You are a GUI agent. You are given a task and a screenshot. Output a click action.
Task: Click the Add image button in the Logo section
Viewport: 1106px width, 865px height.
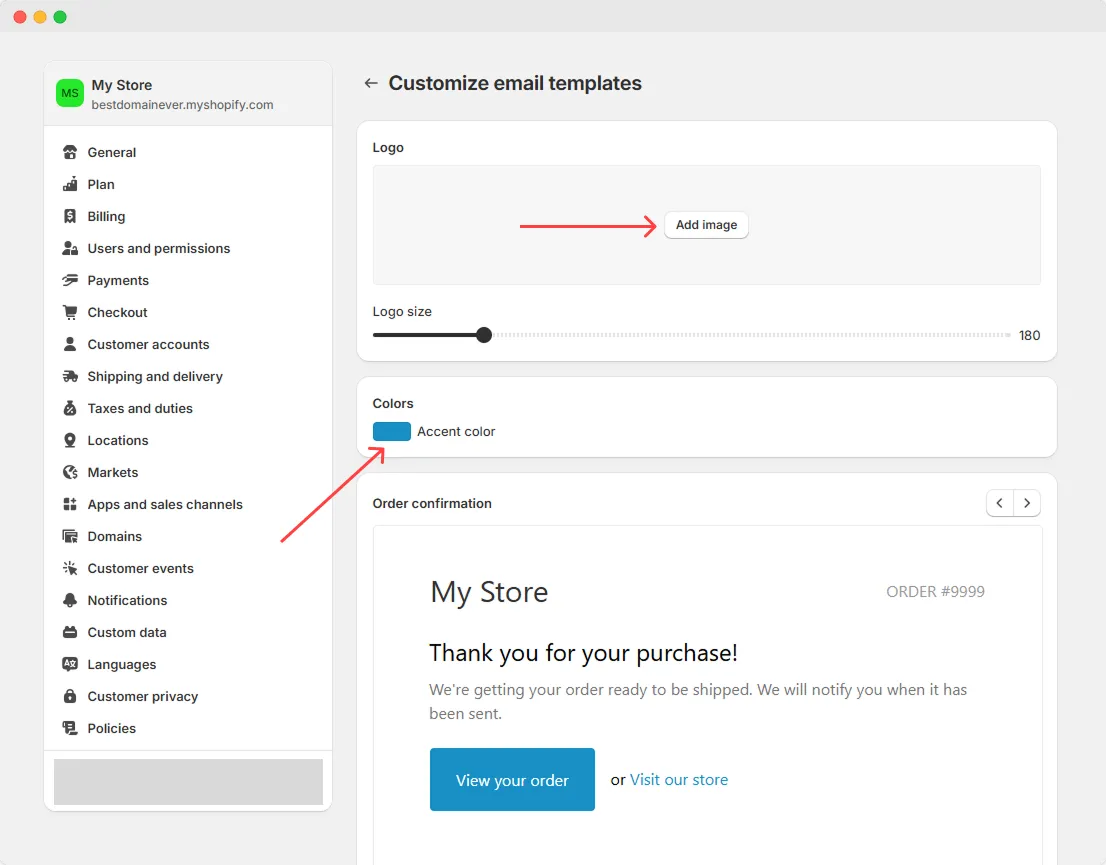coord(706,225)
